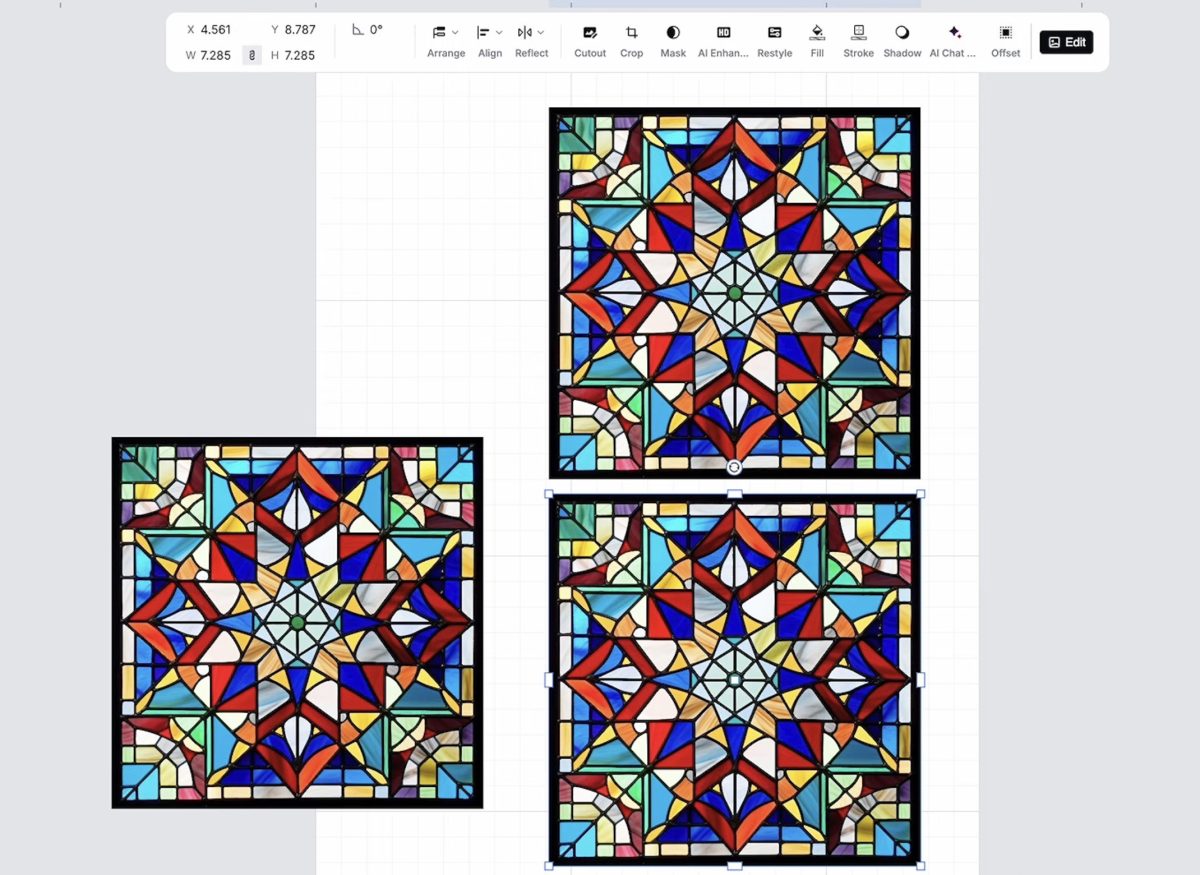Click the center point of selected image
The height and width of the screenshot is (875, 1200).
point(734,679)
